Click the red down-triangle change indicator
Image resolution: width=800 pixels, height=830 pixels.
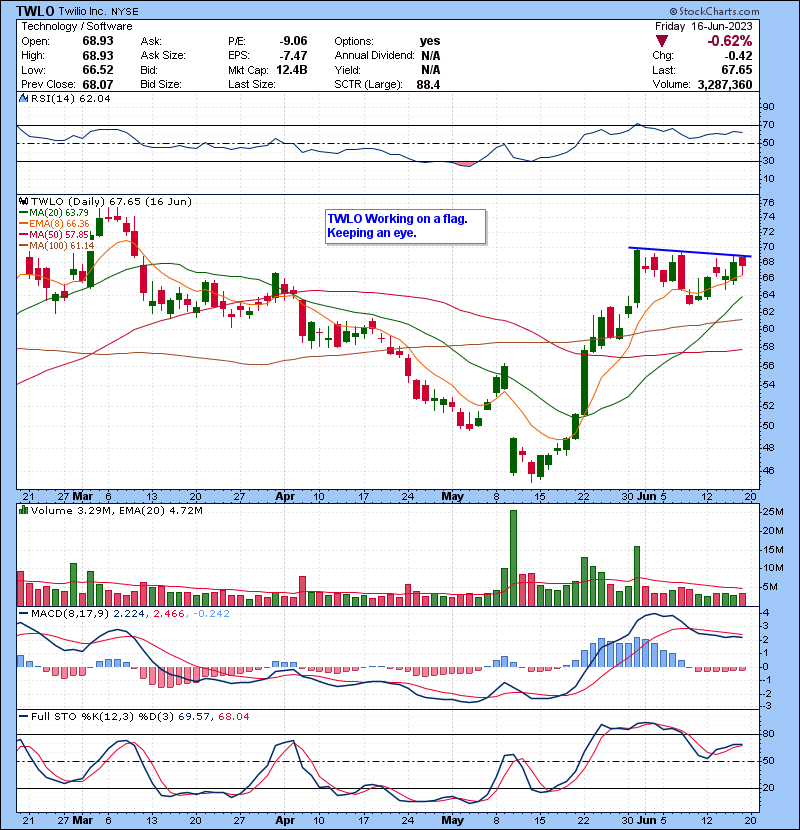point(662,41)
